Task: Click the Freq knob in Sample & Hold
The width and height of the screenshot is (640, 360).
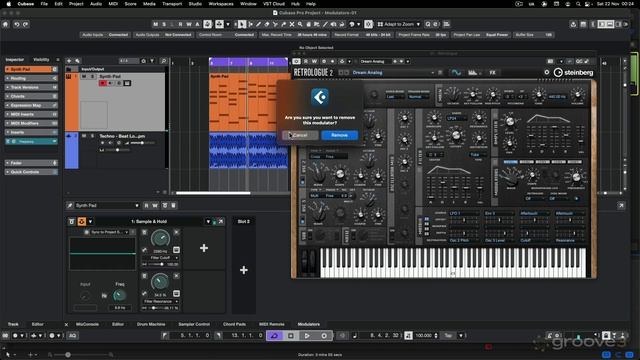Action: pos(120,295)
